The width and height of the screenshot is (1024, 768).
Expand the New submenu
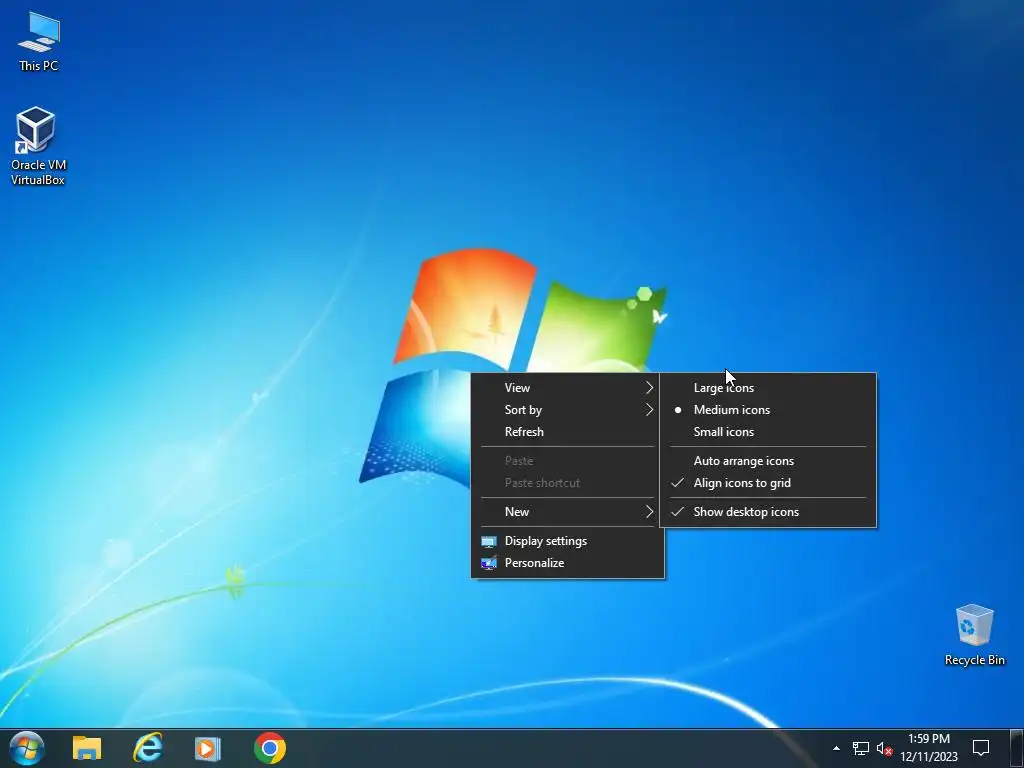pos(568,512)
